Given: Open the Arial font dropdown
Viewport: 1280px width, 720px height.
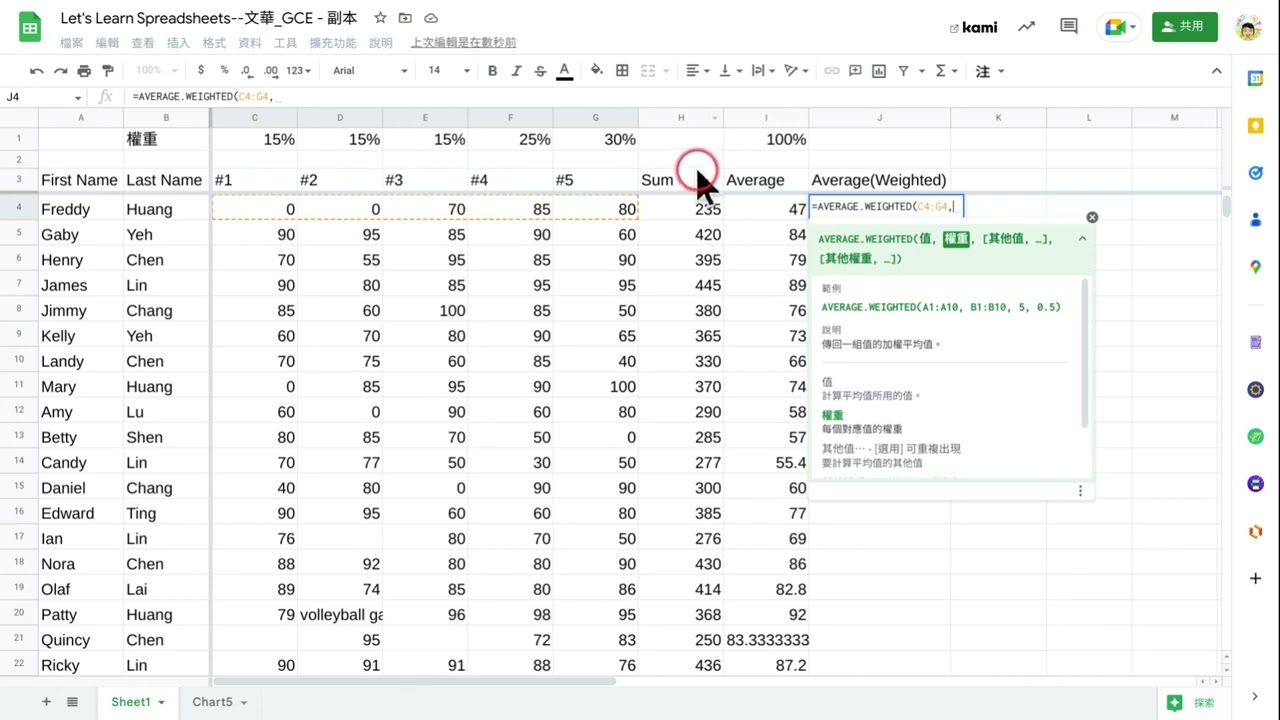Looking at the screenshot, I should click(x=370, y=71).
